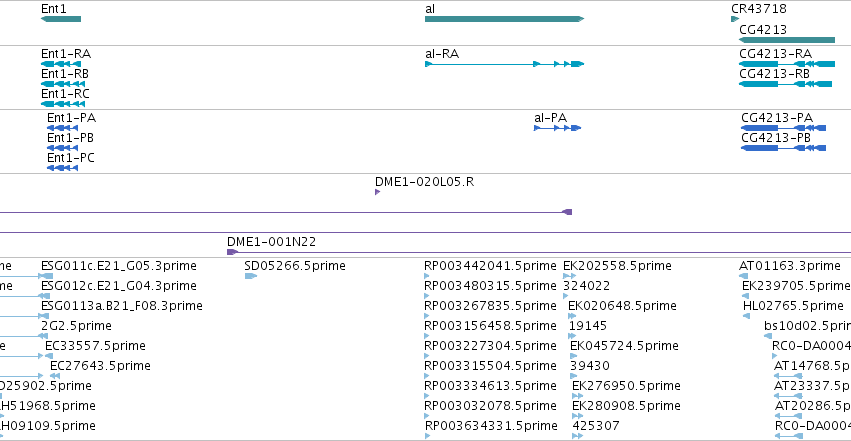Image resolution: width=851 pixels, height=441 pixels.
Task: Select the EK045724.5prime label
Action: pyautogui.click(x=625, y=346)
